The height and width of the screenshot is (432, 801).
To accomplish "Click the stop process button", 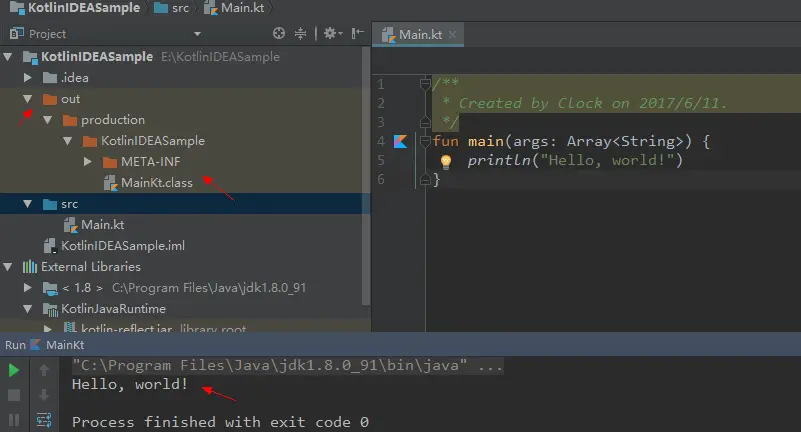I will pos(14,395).
